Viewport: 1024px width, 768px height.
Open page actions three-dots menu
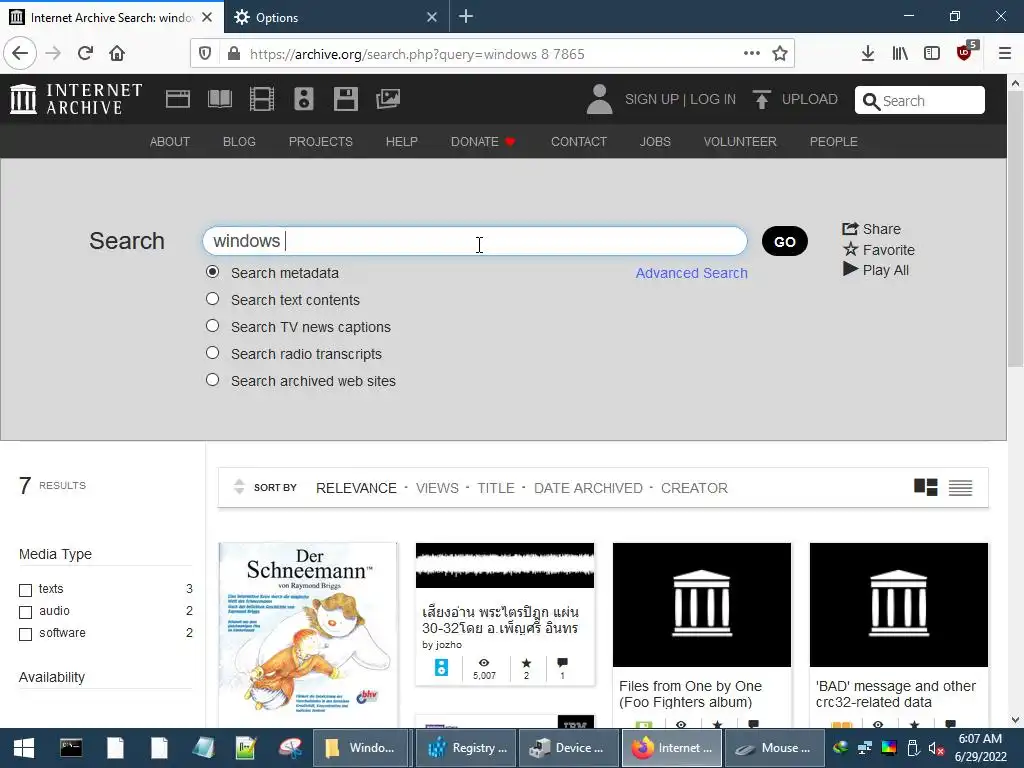coord(752,54)
